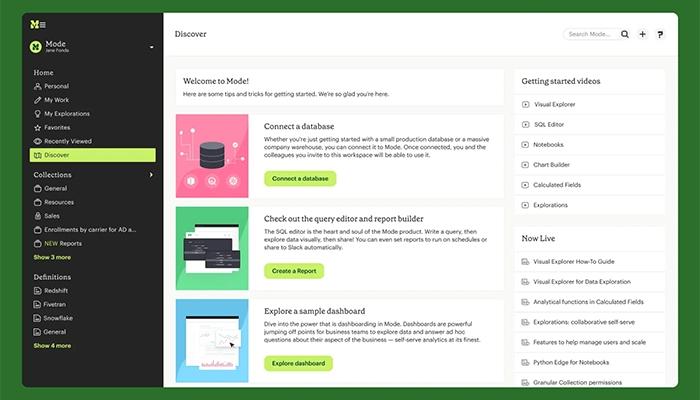The width and height of the screenshot is (700, 400).
Task: Expand definitions with Show 4 more
Action: [52, 346]
